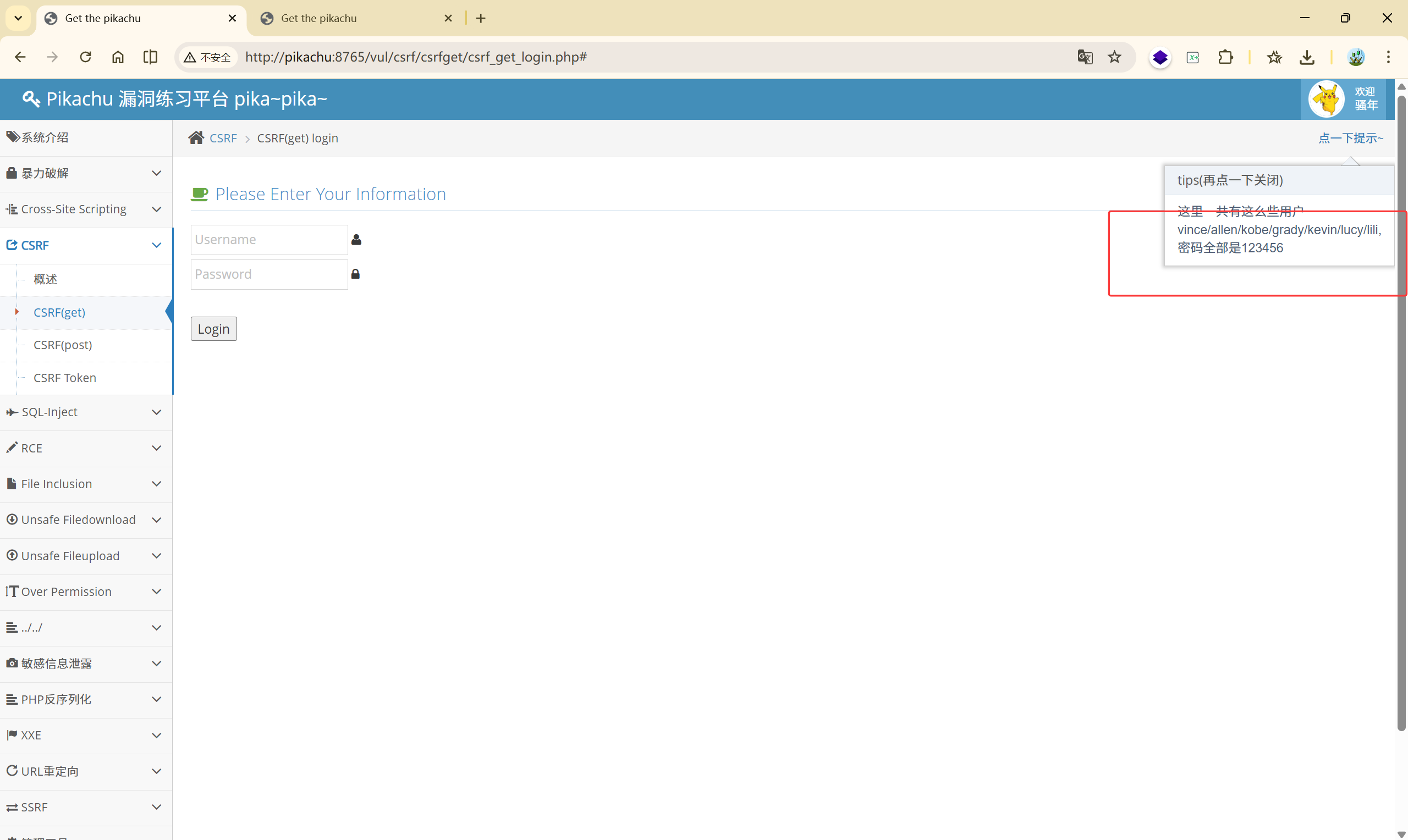The width and height of the screenshot is (1408, 840).
Task: Click the browser reload icon
Action: [85, 57]
